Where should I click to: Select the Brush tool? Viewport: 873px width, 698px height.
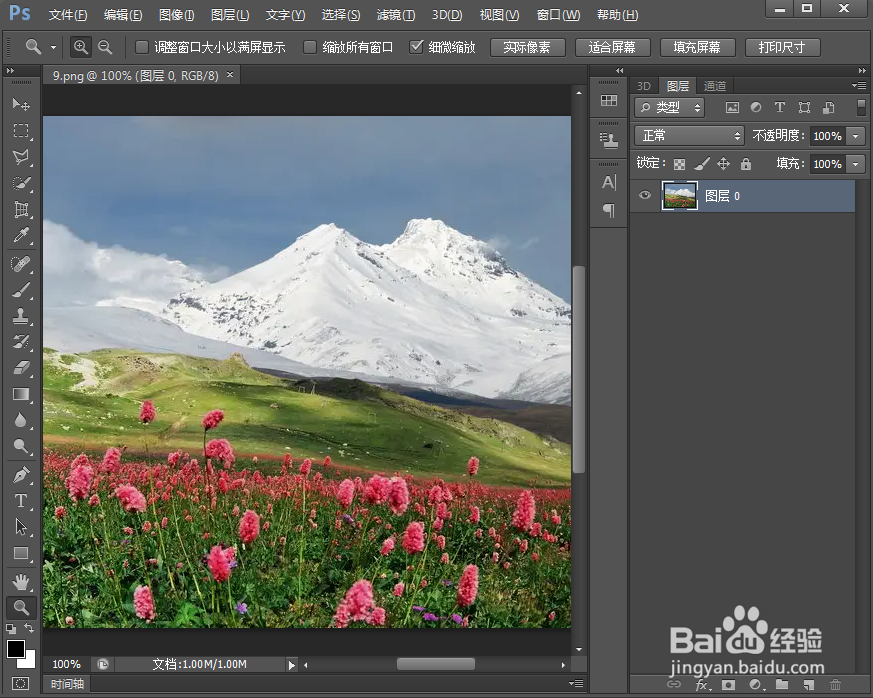pyautogui.click(x=21, y=289)
